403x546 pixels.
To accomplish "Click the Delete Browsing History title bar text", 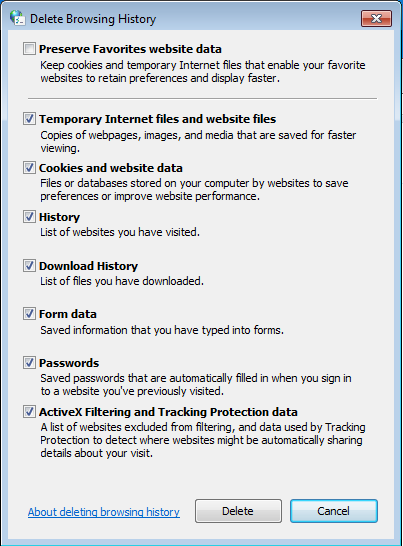I will point(93,19).
